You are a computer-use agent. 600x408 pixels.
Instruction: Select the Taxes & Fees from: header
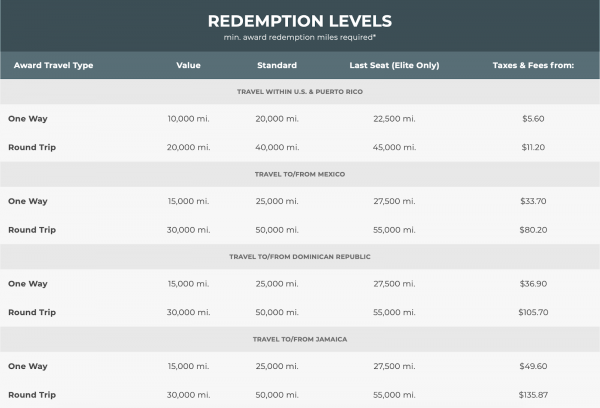[x=532, y=66]
